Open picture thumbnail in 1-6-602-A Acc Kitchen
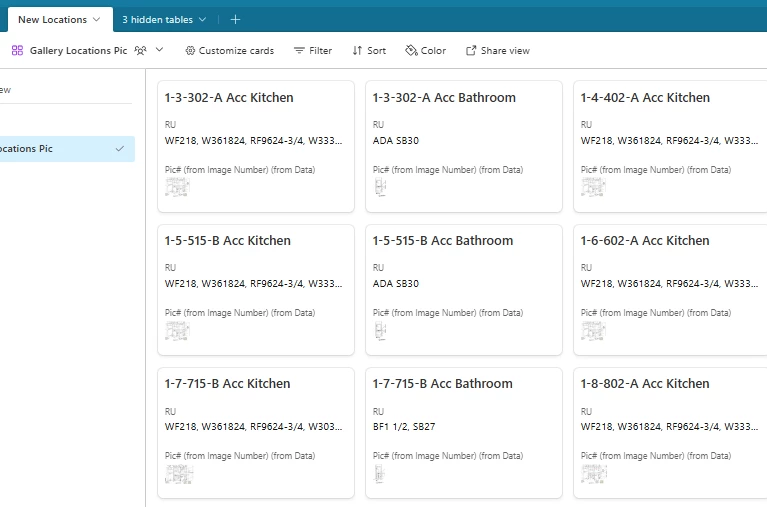The image size is (767, 507). point(593,330)
